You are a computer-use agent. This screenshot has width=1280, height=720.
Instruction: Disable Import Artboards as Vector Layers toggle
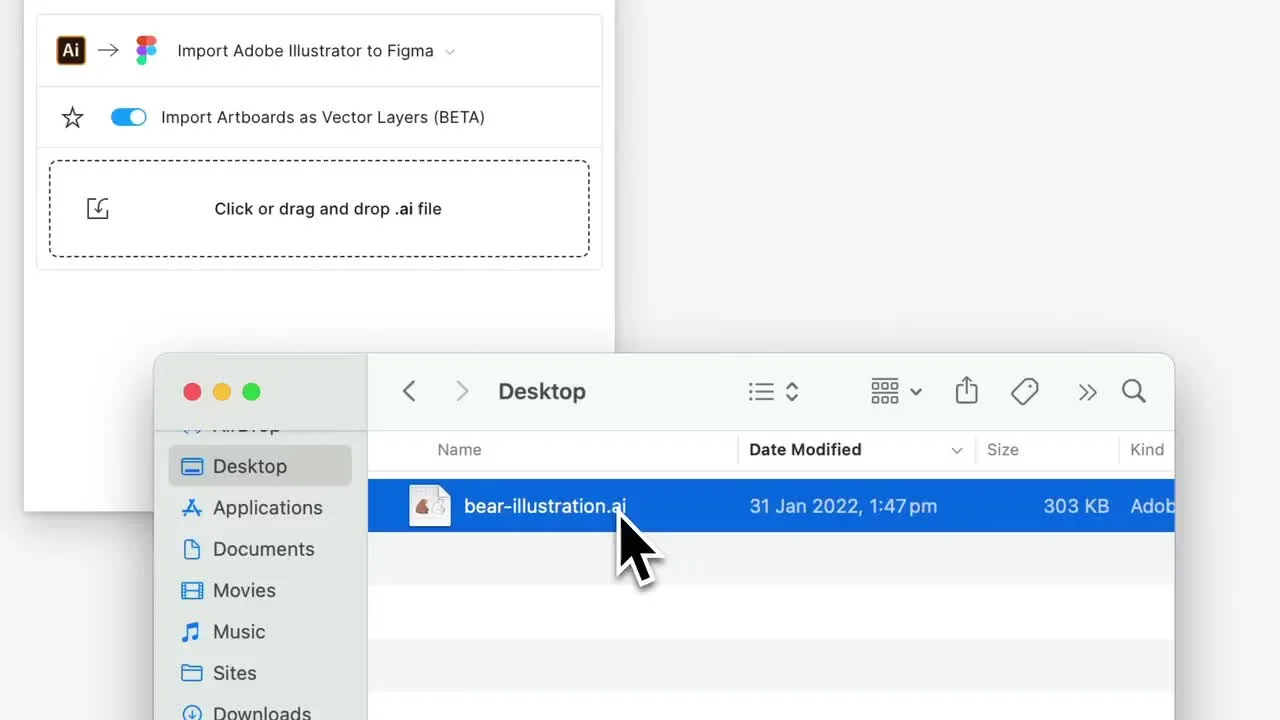(128, 117)
